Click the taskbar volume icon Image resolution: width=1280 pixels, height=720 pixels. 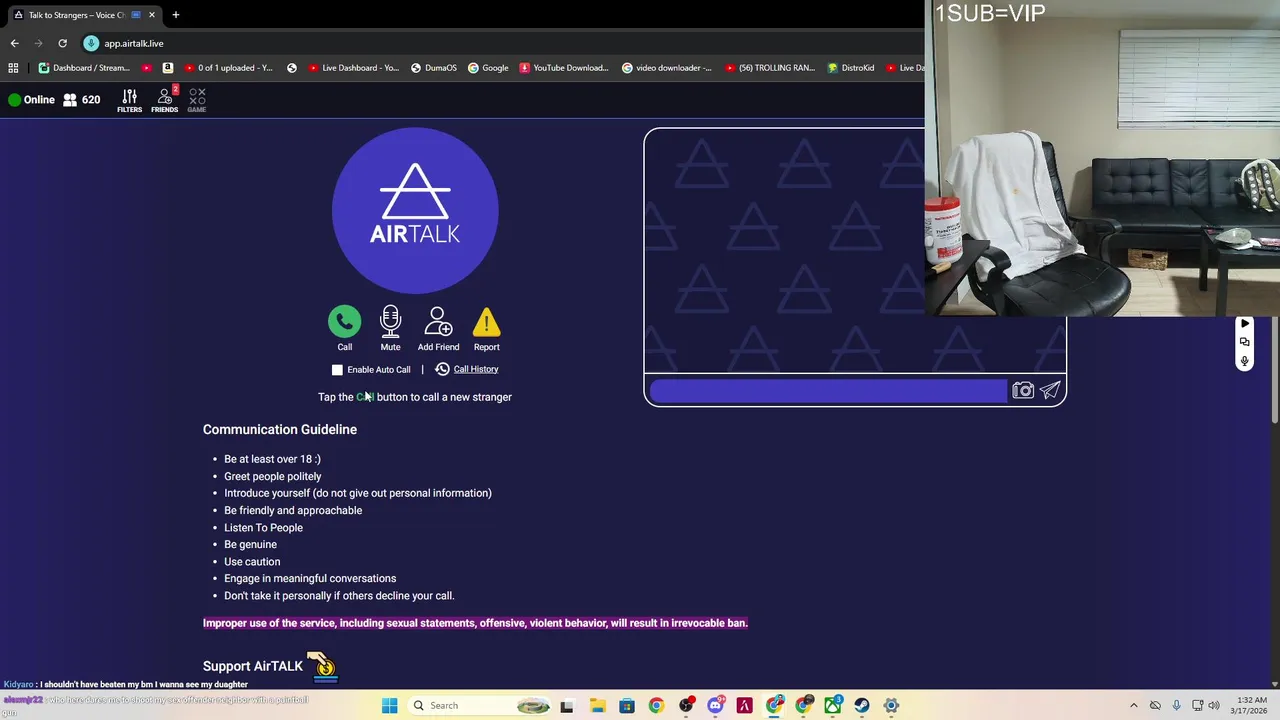(x=1214, y=705)
